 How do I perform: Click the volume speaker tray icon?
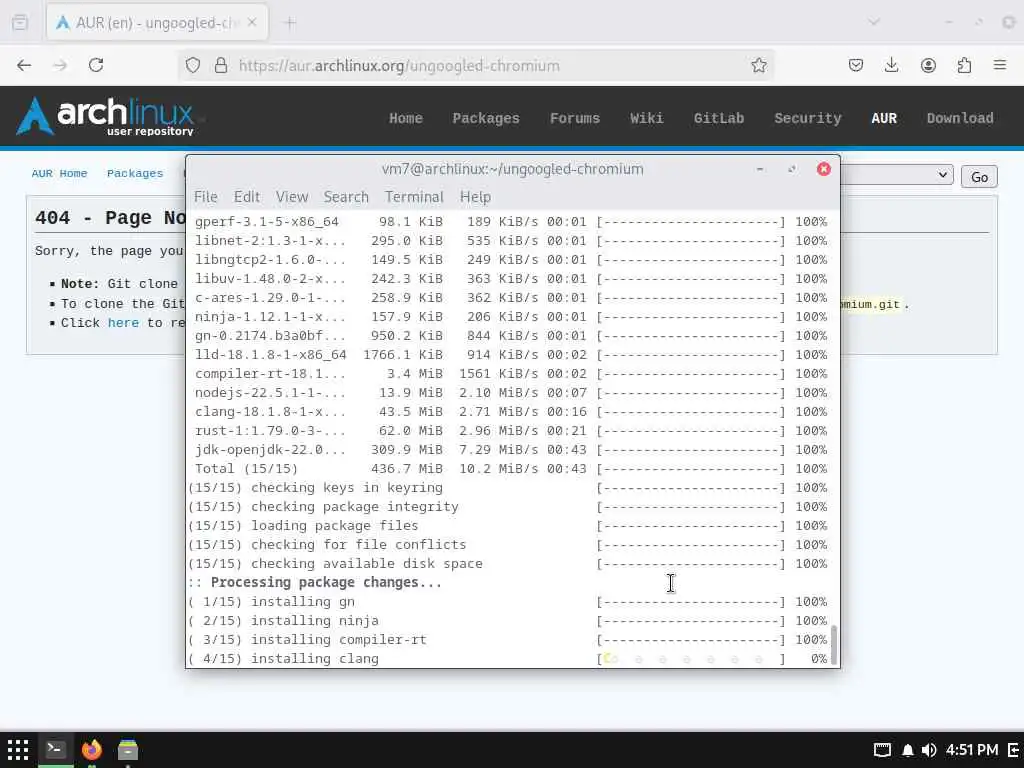click(x=929, y=750)
